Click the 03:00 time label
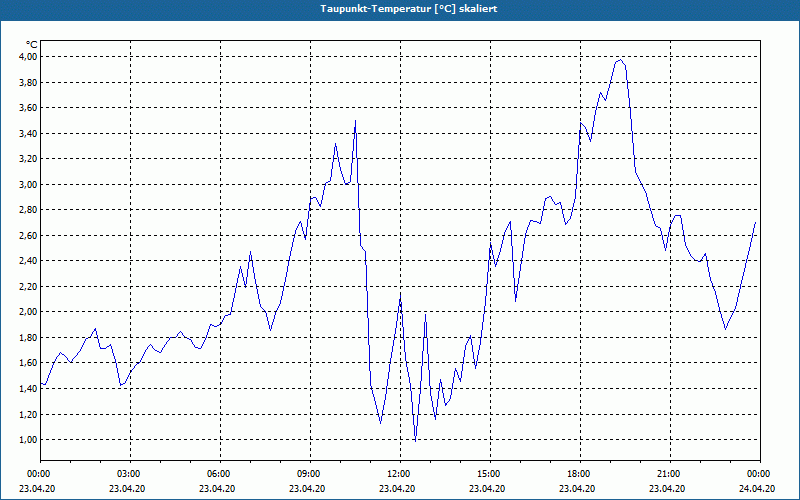This screenshot has height=500, width=800. pyautogui.click(x=130, y=474)
